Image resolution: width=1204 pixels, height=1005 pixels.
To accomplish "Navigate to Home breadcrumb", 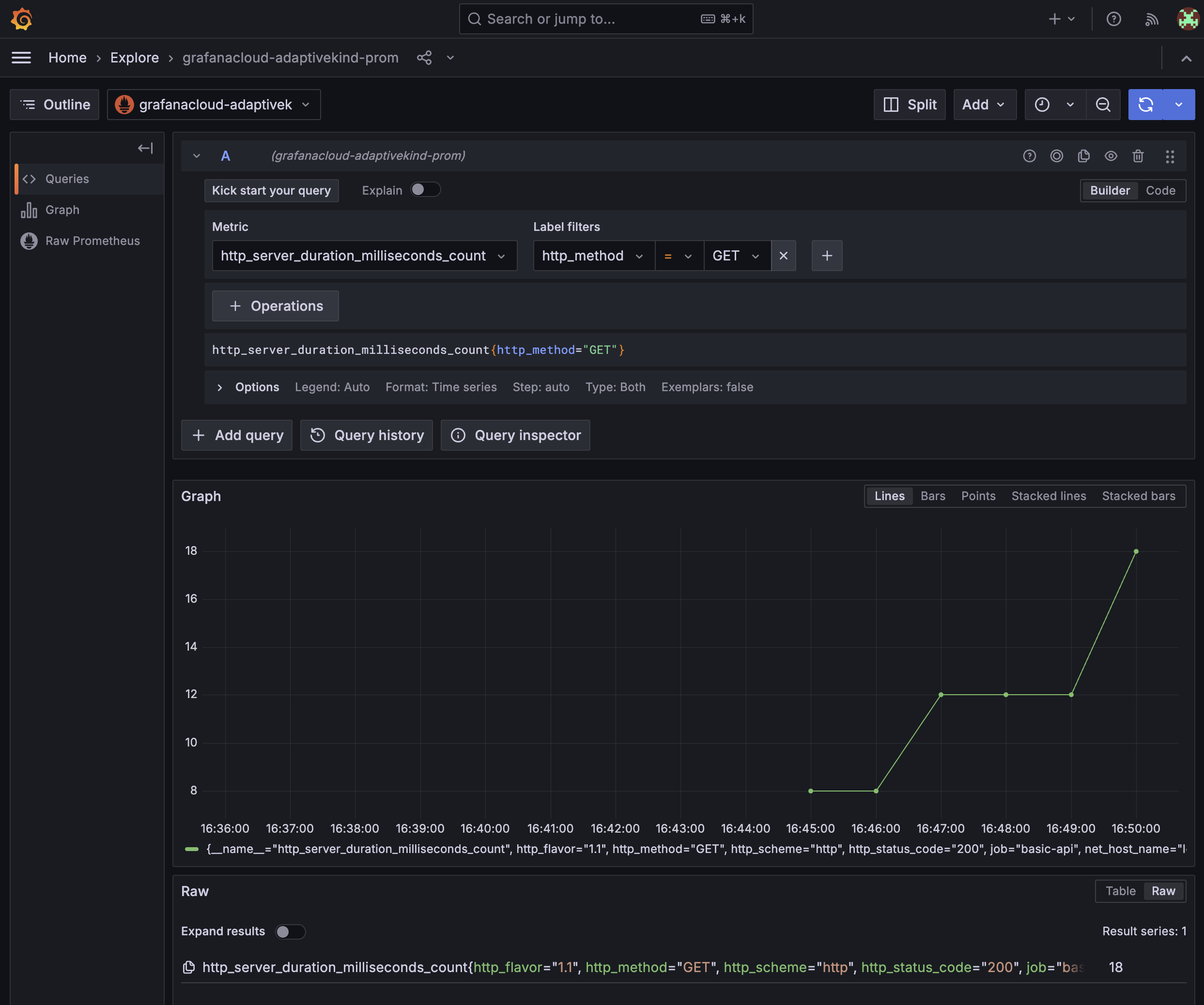I will 67,58.
